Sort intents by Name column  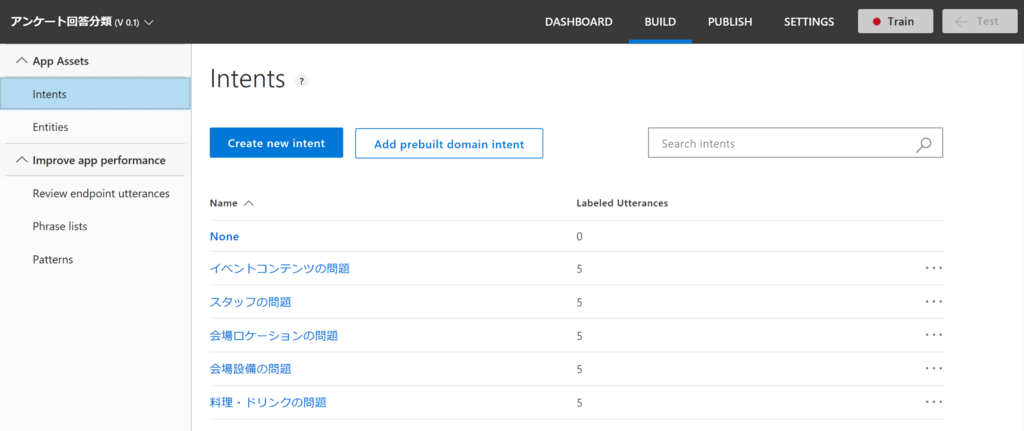pyautogui.click(x=231, y=203)
